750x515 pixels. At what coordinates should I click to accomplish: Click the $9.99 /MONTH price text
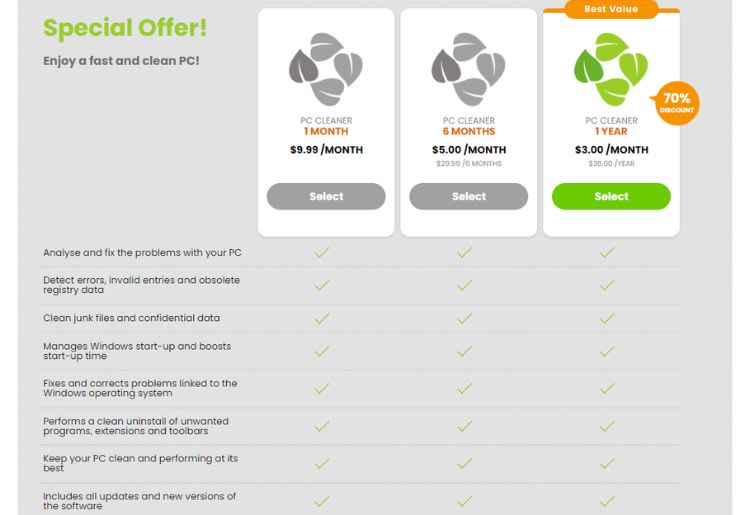click(326, 150)
